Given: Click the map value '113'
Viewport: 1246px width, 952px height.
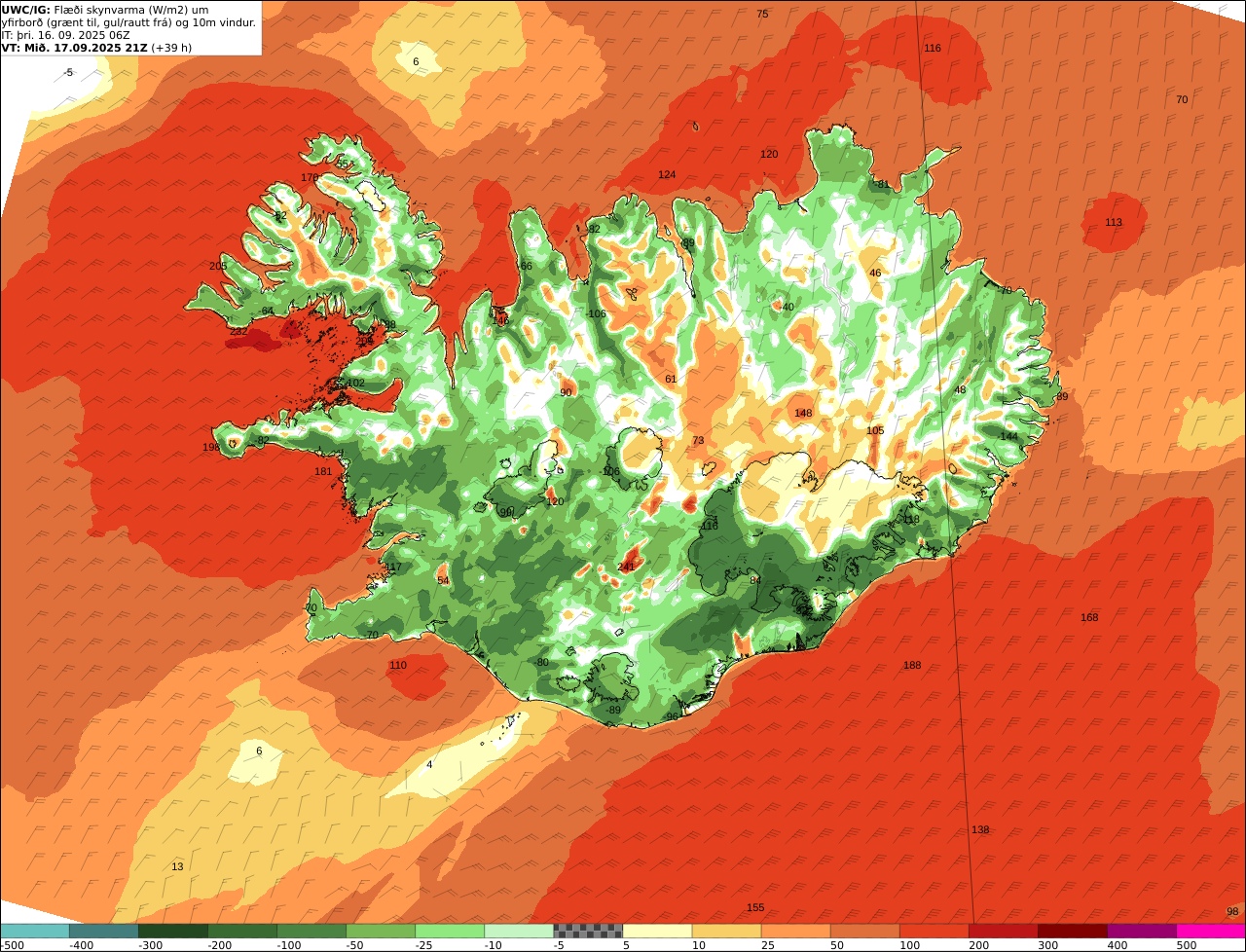Looking at the screenshot, I should pos(1114,222).
